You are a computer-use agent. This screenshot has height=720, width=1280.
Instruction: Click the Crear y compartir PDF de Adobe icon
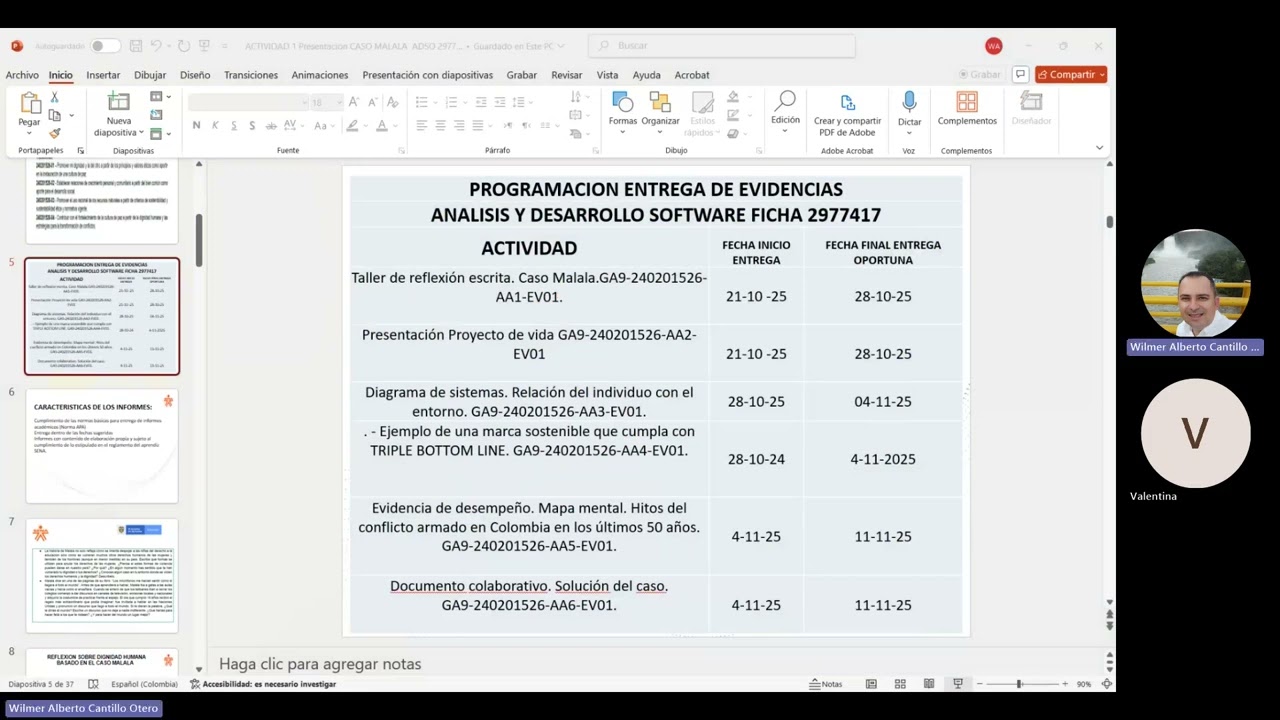847,102
